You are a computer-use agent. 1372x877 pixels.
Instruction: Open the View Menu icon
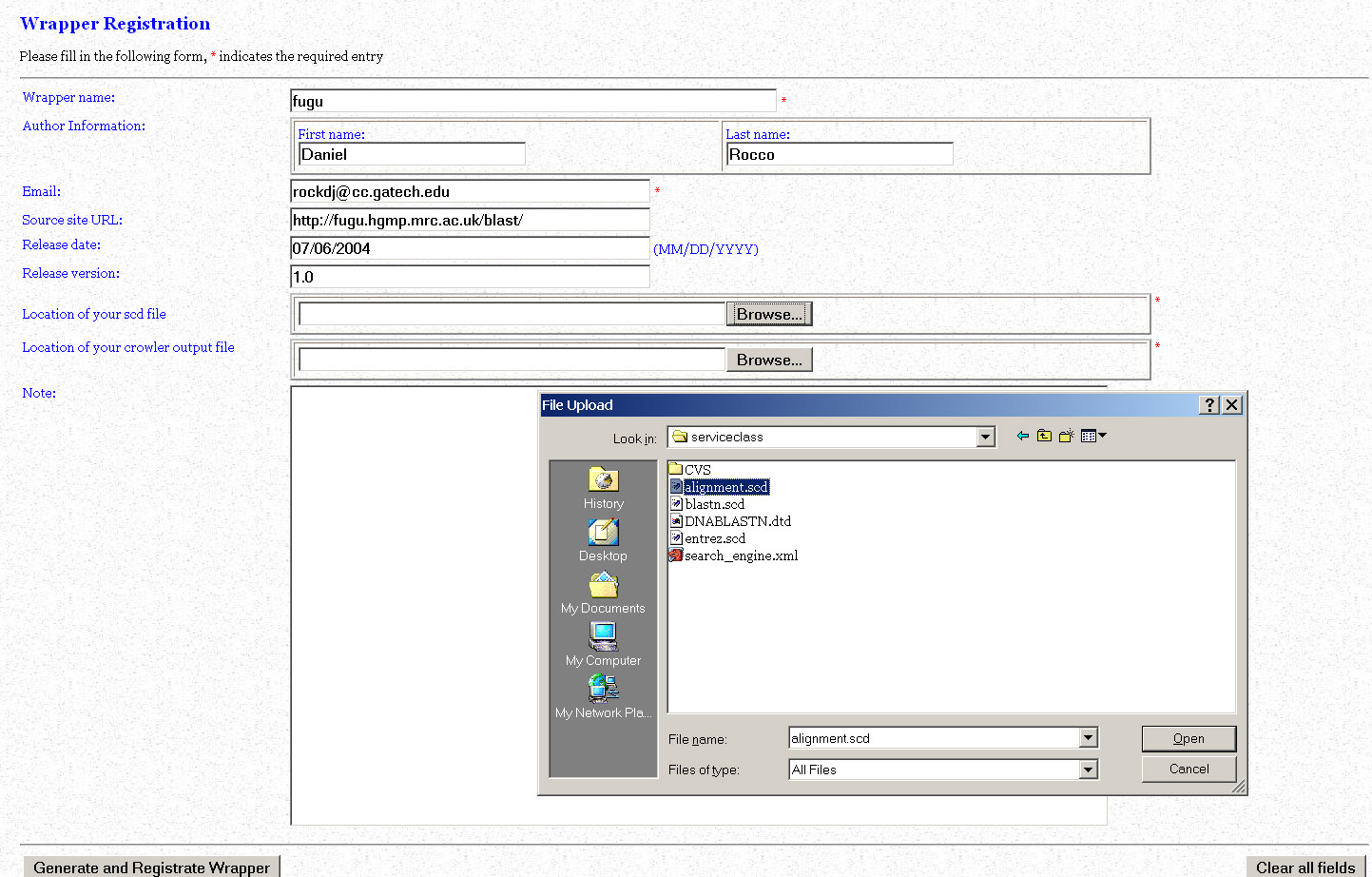1092,436
